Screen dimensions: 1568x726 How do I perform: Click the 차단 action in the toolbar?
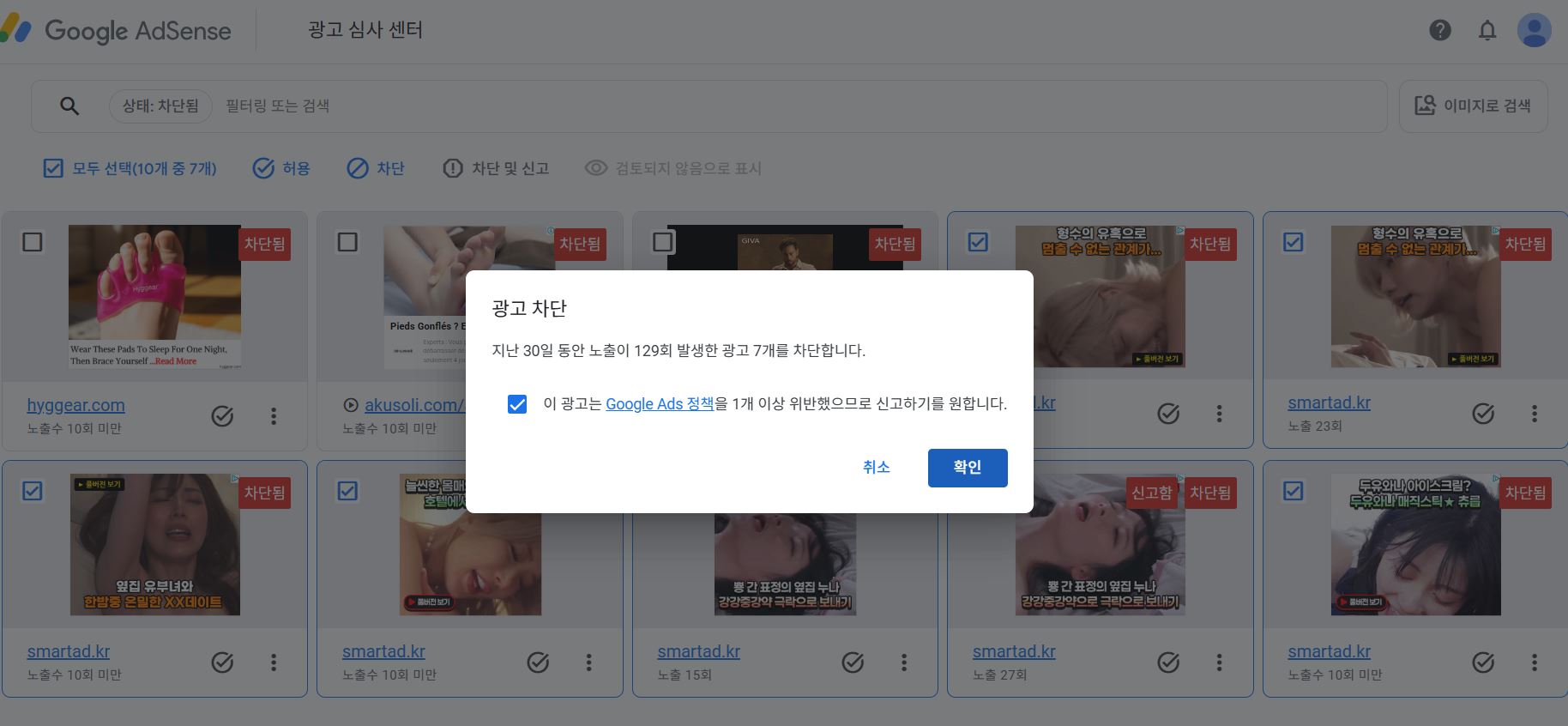[376, 168]
